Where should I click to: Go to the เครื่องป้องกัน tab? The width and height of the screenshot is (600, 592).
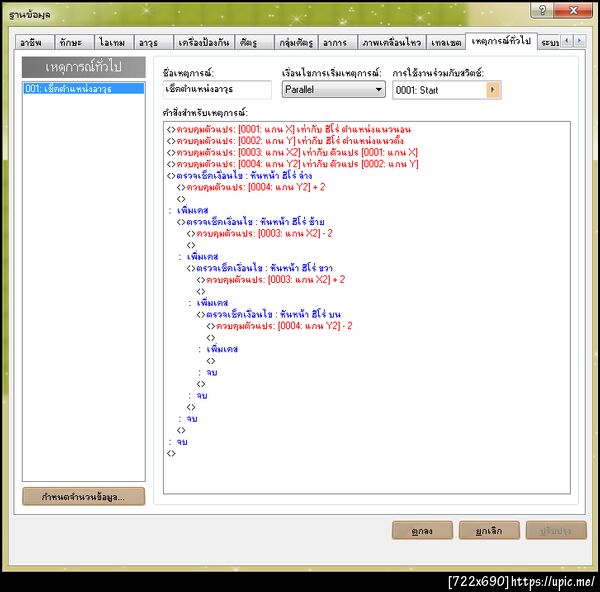click(x=204, y=42)
